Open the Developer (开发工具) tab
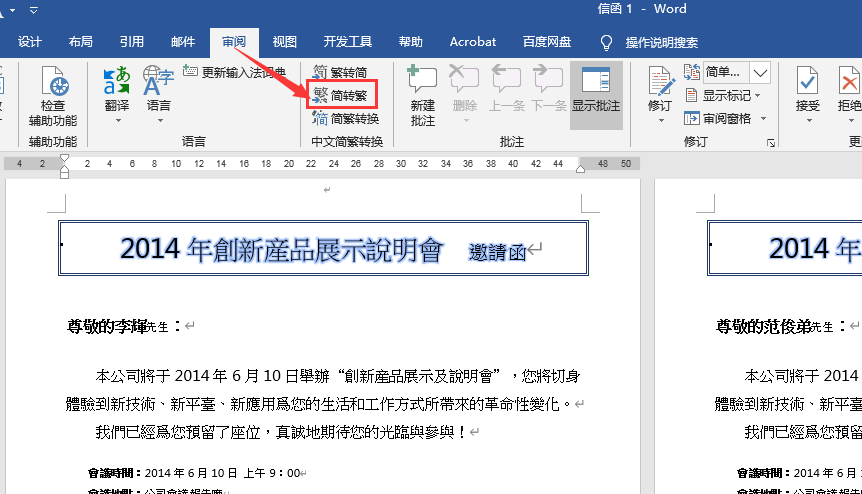Viewport: 862px width, 494px height. click(348, 42)
